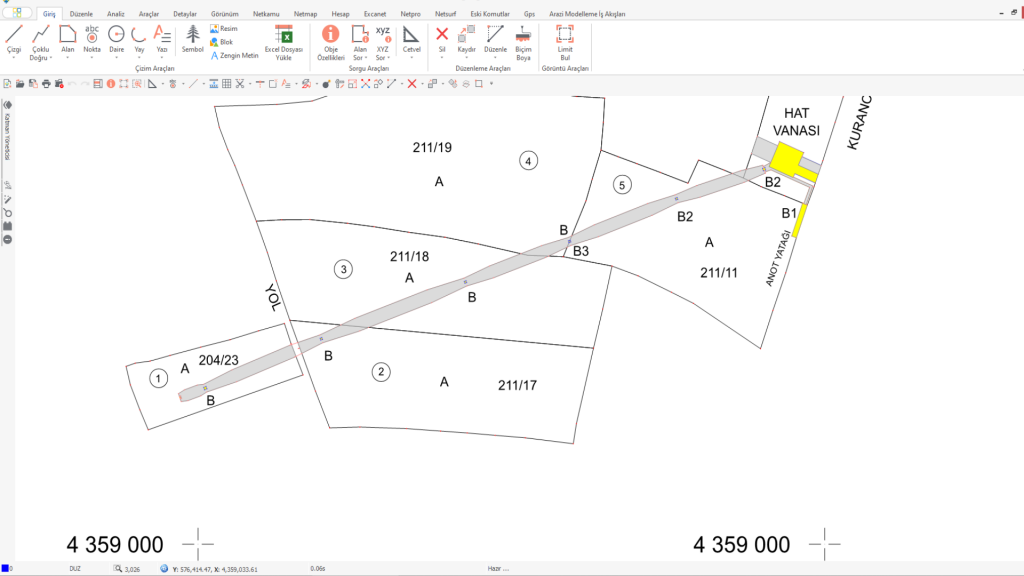The image size is (1024, 576).
Task: Click the Zengin Metin button
Action: [x=234, y=56]
